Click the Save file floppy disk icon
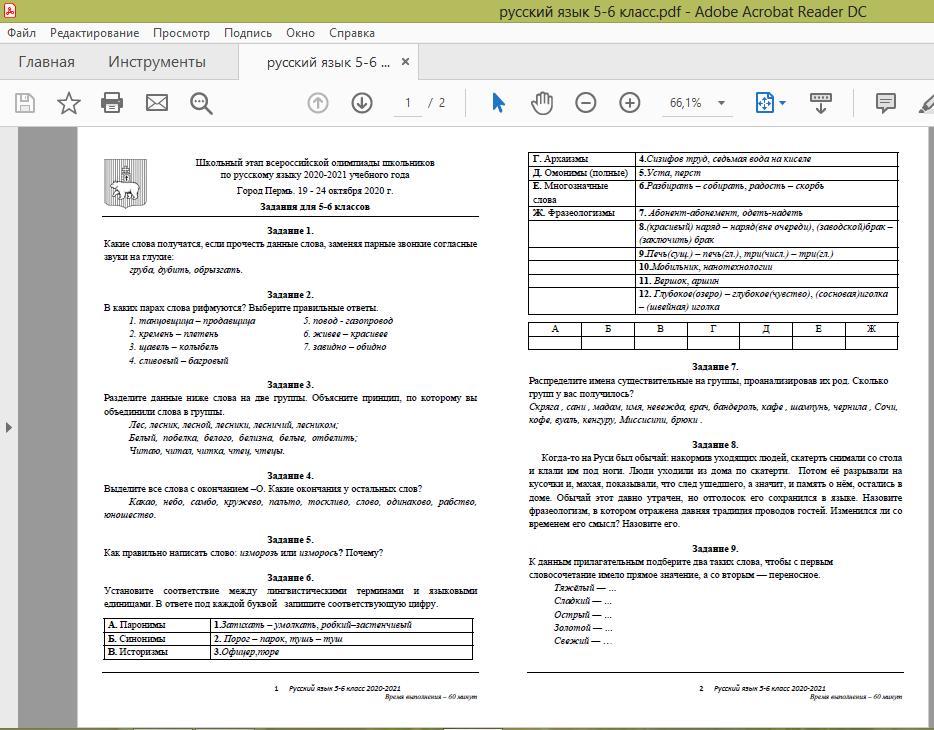 [25, 103]
